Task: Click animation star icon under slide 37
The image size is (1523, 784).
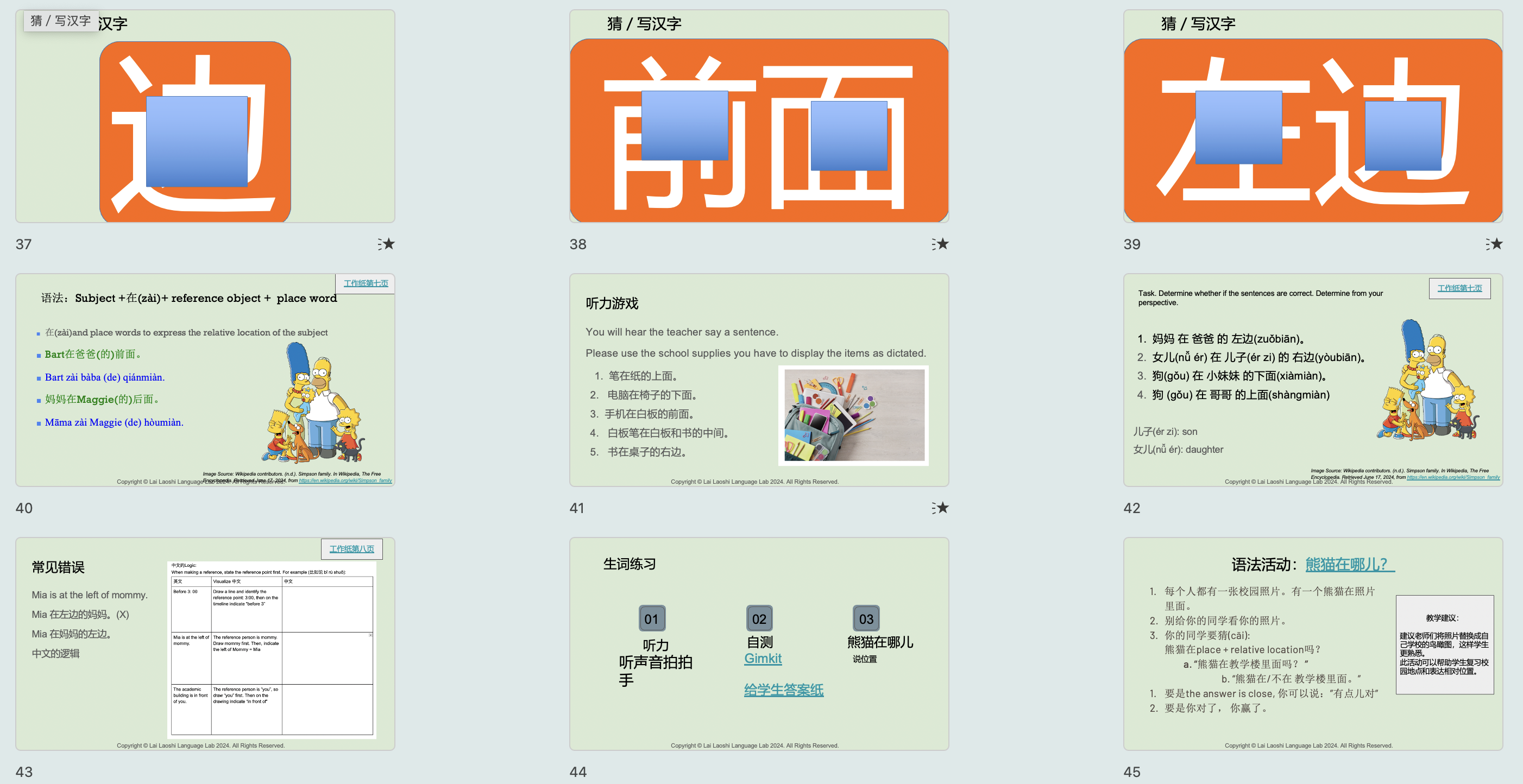Action: (x=386, y=243)
